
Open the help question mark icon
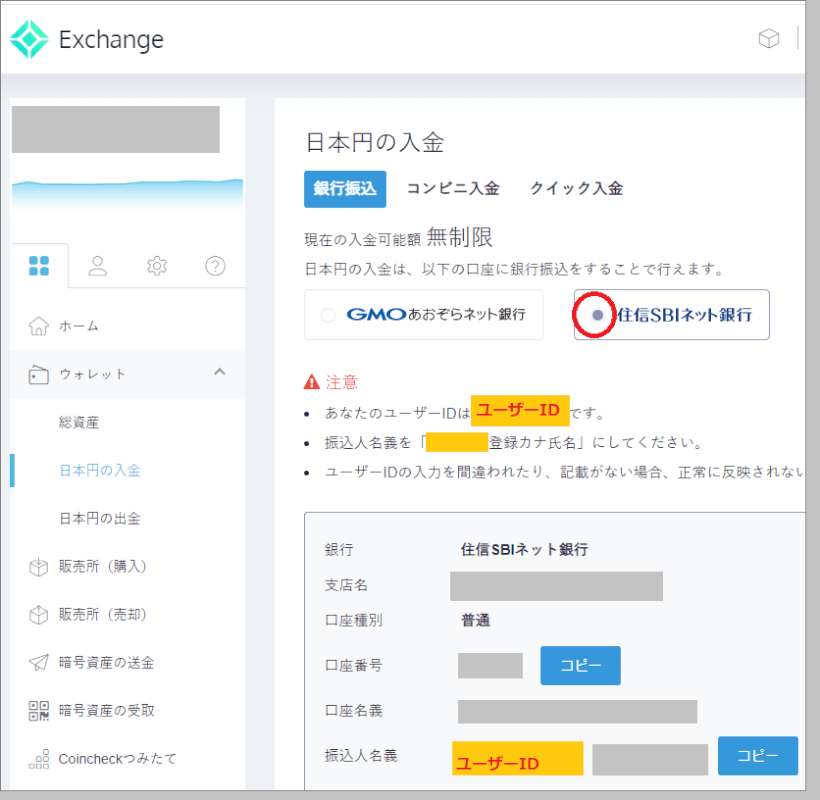coord(215,266)
